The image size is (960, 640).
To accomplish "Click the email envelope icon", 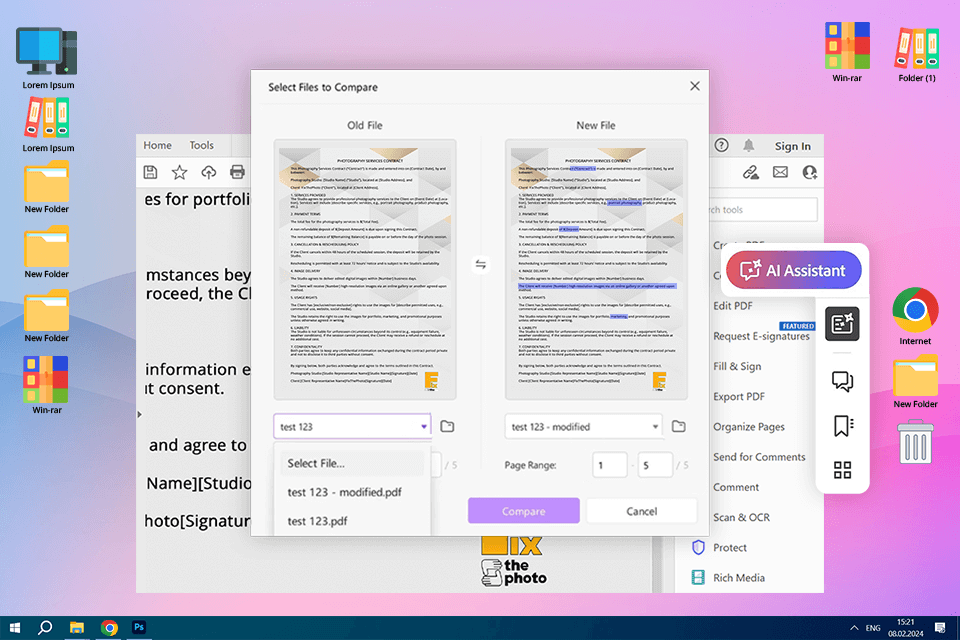I will pos(780,172).
